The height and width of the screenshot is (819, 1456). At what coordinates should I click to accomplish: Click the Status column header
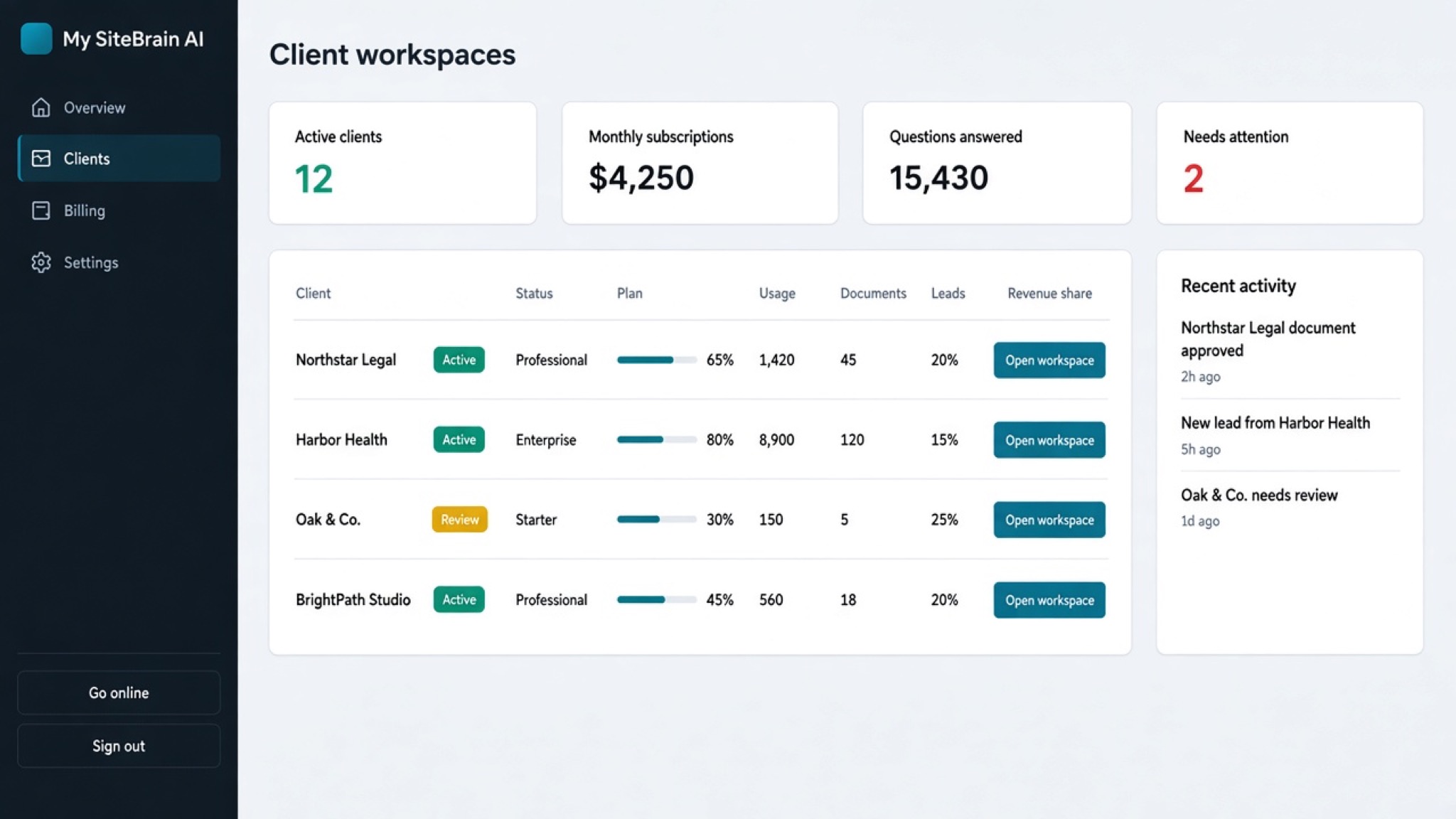pos(534,293)
